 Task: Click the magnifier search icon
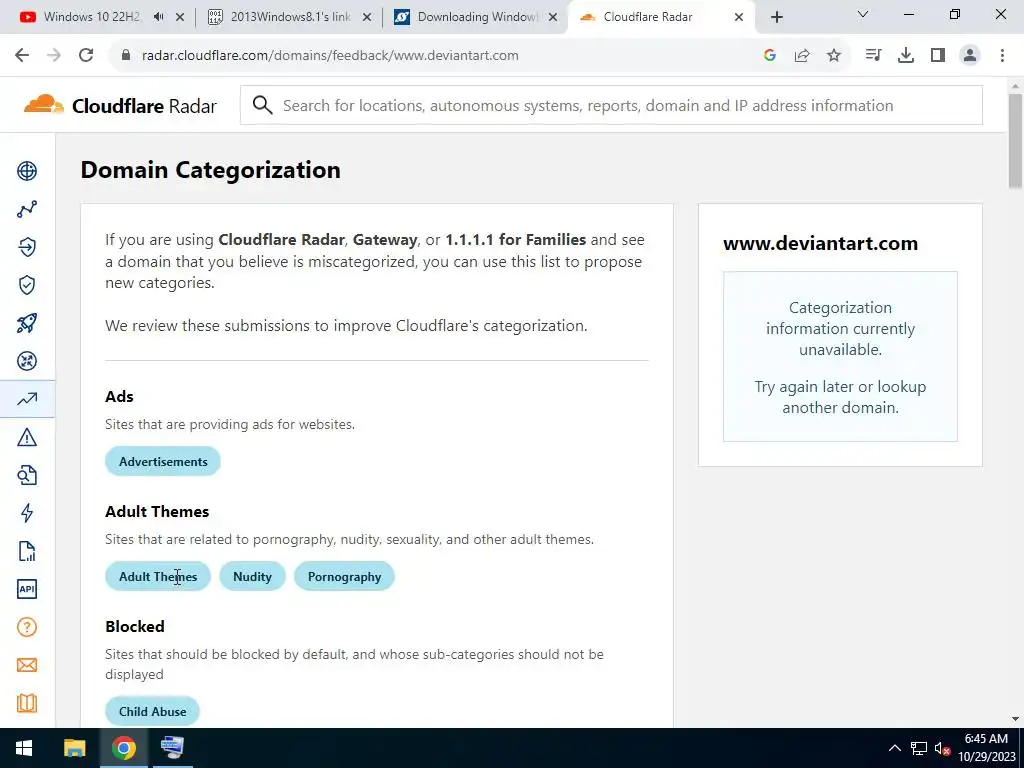(263, 105)
